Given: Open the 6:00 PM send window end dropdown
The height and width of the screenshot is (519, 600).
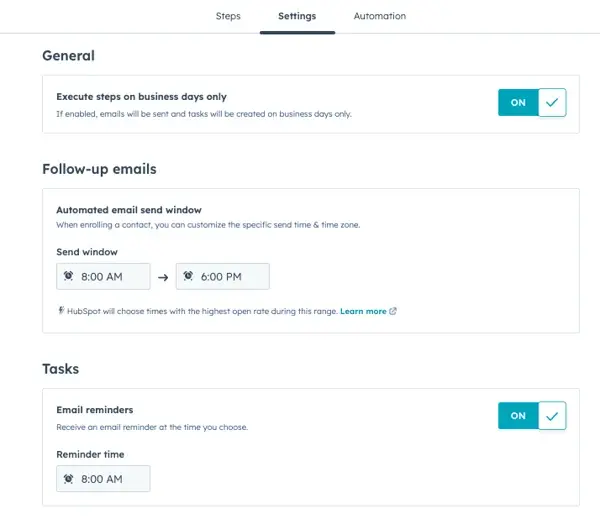Looking at the screenshot, I should tap(222, 277).
